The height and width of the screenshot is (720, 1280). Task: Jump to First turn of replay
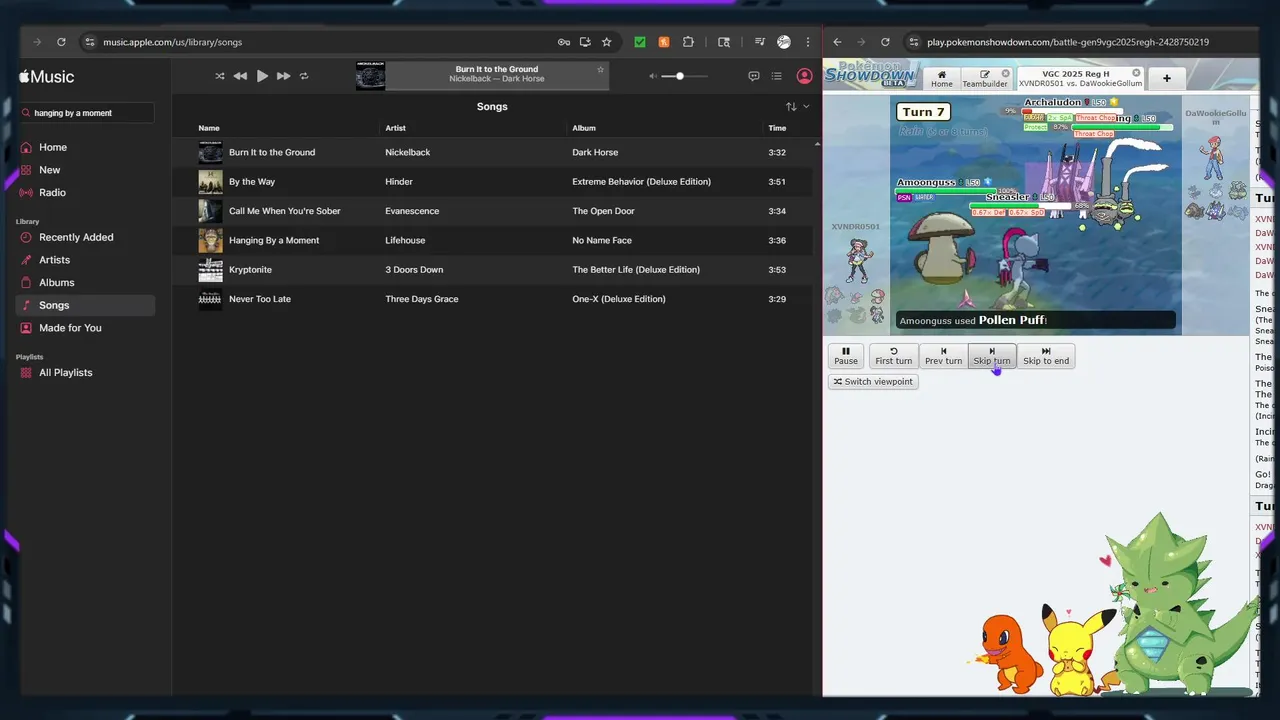(x=894, y=356)
